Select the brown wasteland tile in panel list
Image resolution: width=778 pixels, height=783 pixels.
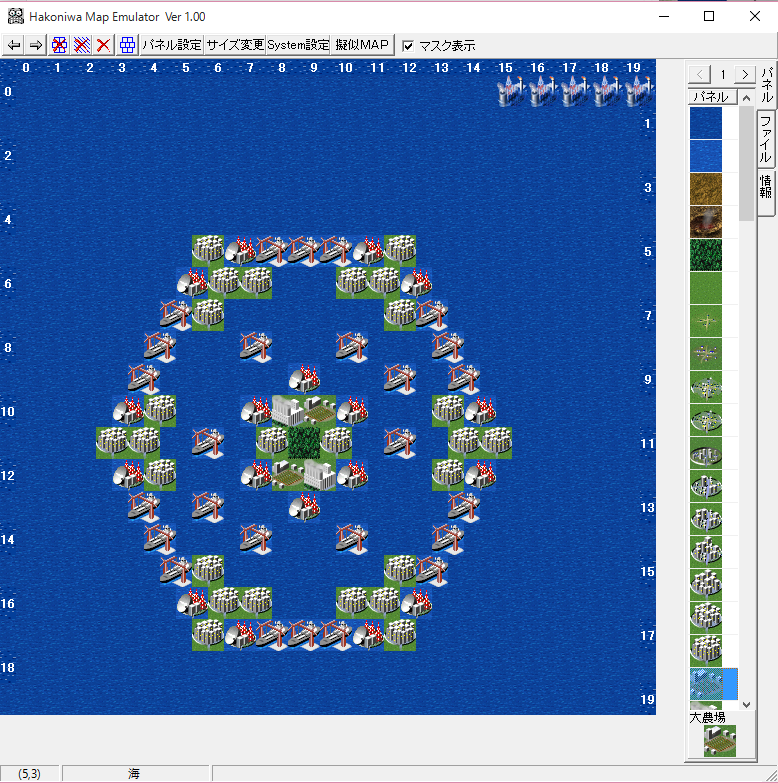tap(706, 189)
